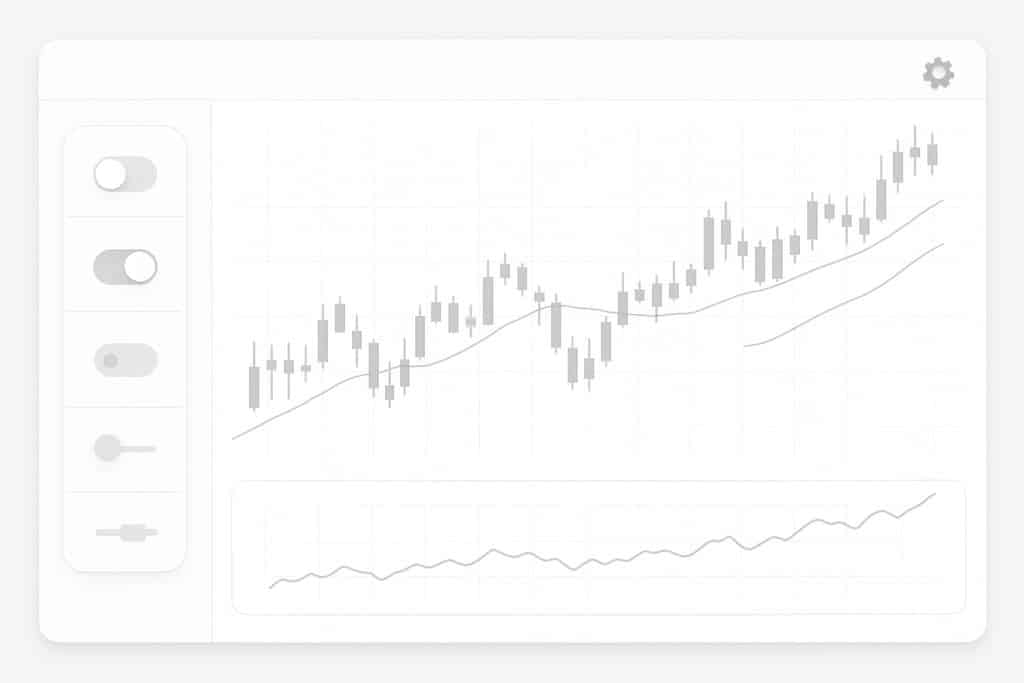Toggle the dimmed third switch with small dot
Screen dimensions: 1024x683
point(125,360)
